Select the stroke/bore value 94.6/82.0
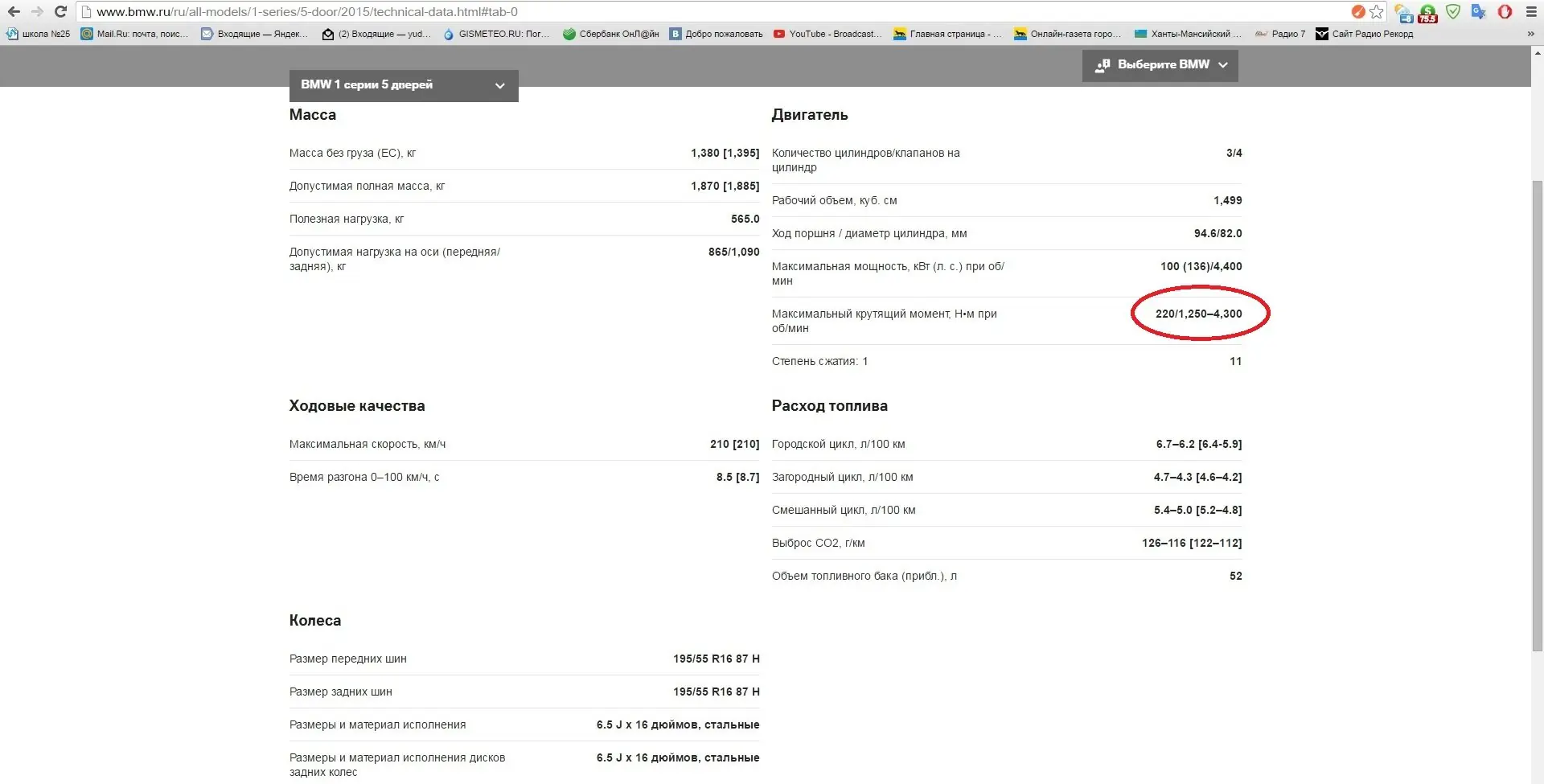Viewport: 1544px width, 784px height. 1218,233
